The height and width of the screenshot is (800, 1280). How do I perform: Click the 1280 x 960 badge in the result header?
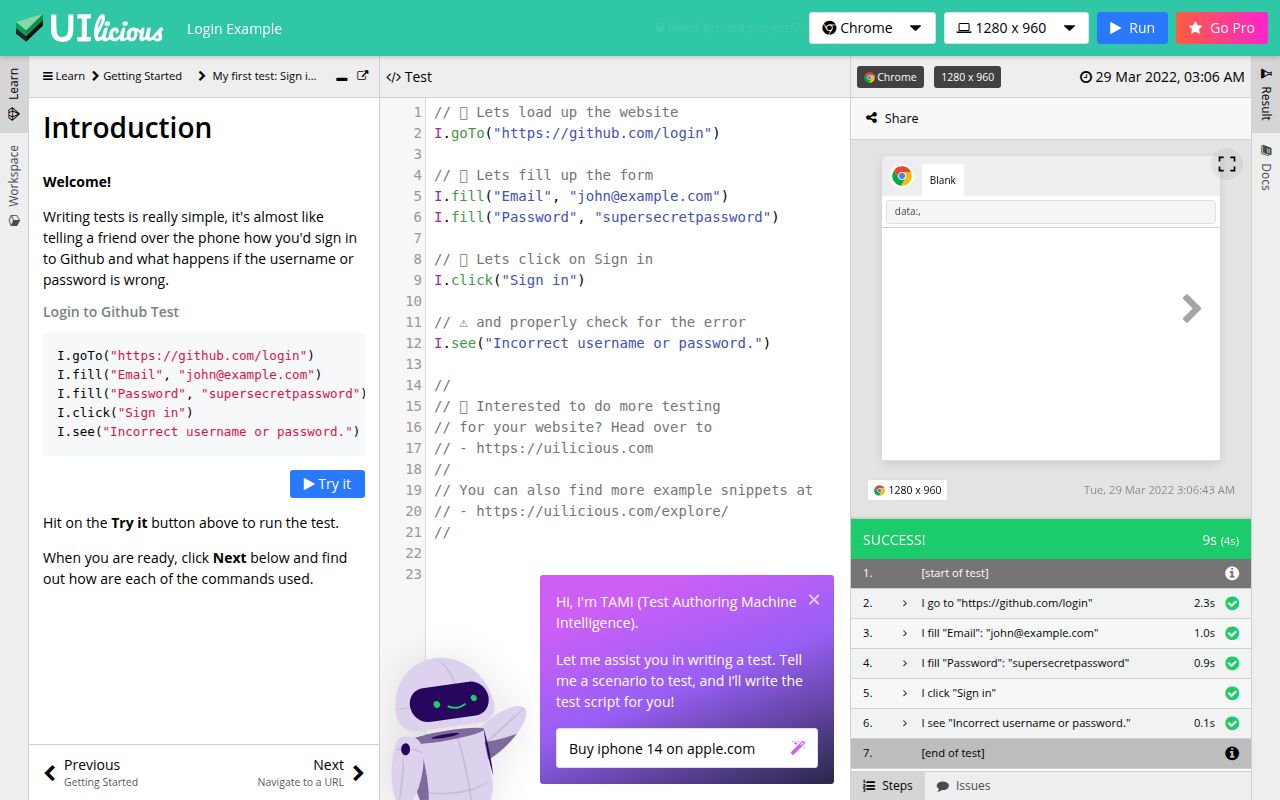tap(968, 77)
